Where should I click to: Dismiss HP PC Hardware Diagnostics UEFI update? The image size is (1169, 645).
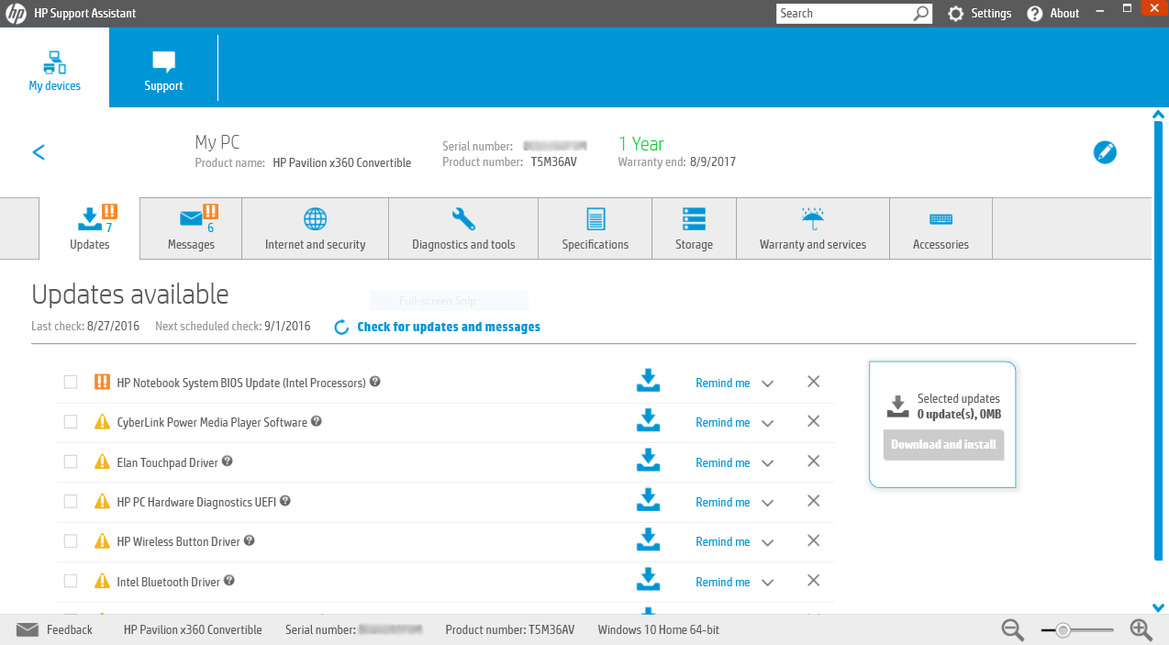[x=813, y=501]
